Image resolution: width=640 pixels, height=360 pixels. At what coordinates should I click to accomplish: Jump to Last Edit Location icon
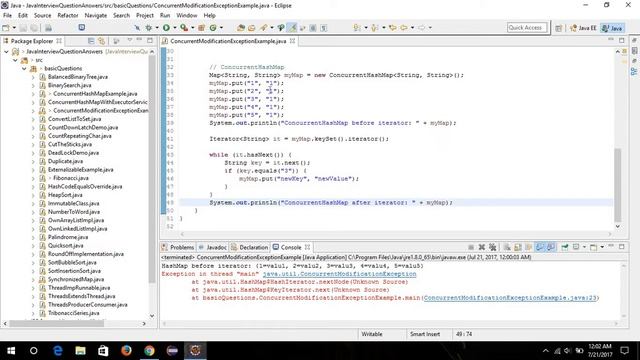[392, 28]
